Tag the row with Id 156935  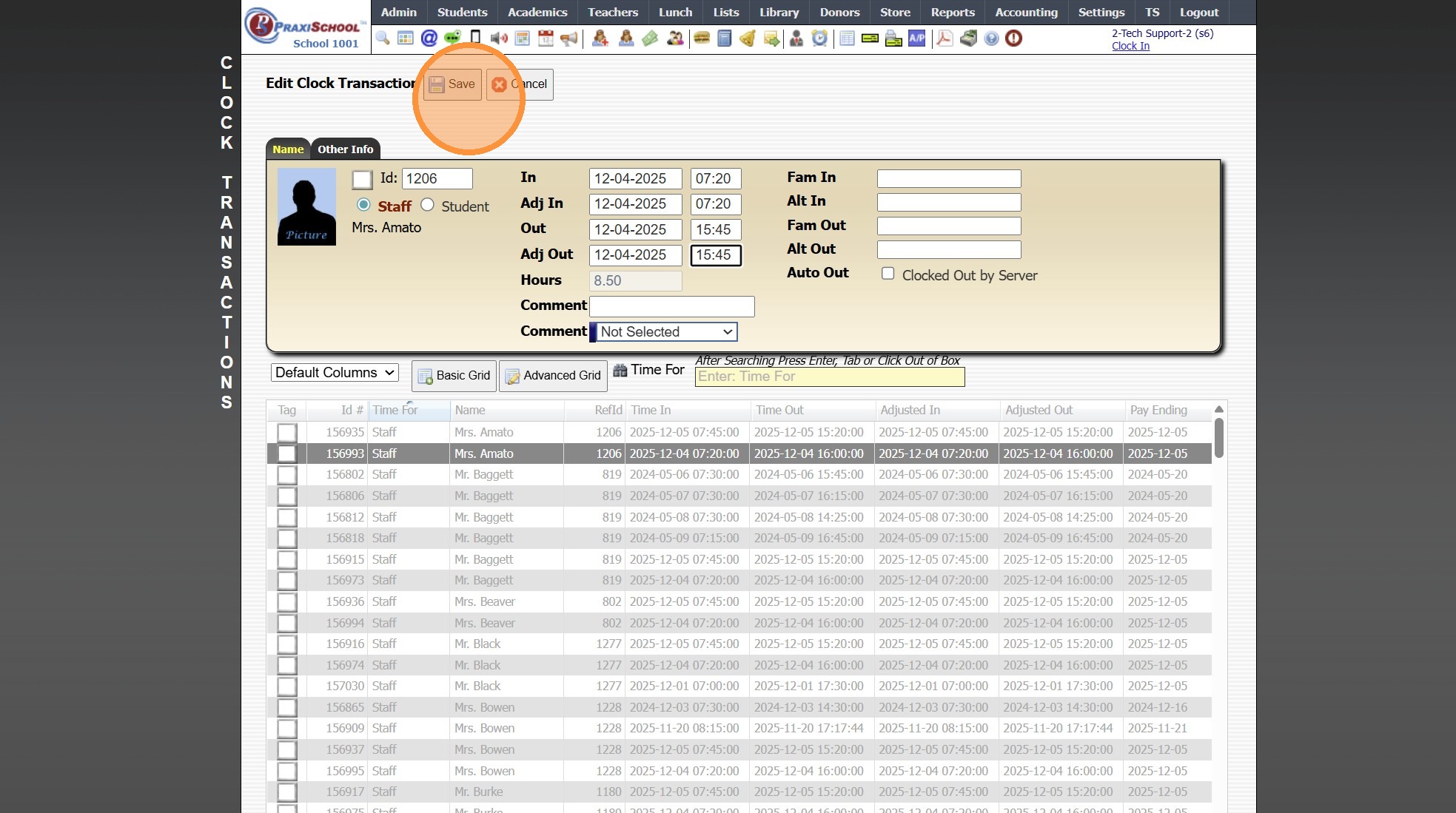(287, 433)
